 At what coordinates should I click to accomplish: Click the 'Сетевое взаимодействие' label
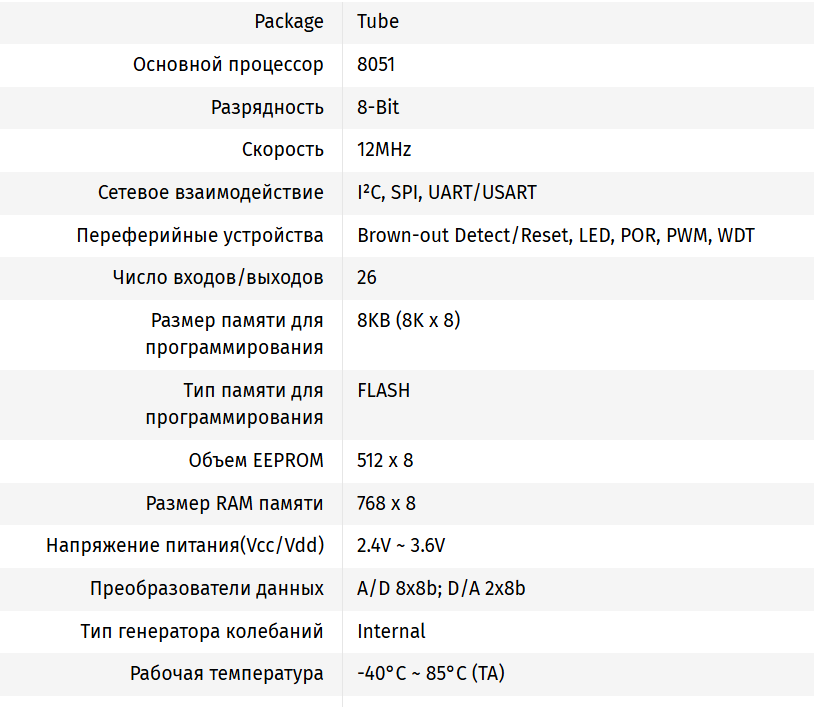(211, 192)
